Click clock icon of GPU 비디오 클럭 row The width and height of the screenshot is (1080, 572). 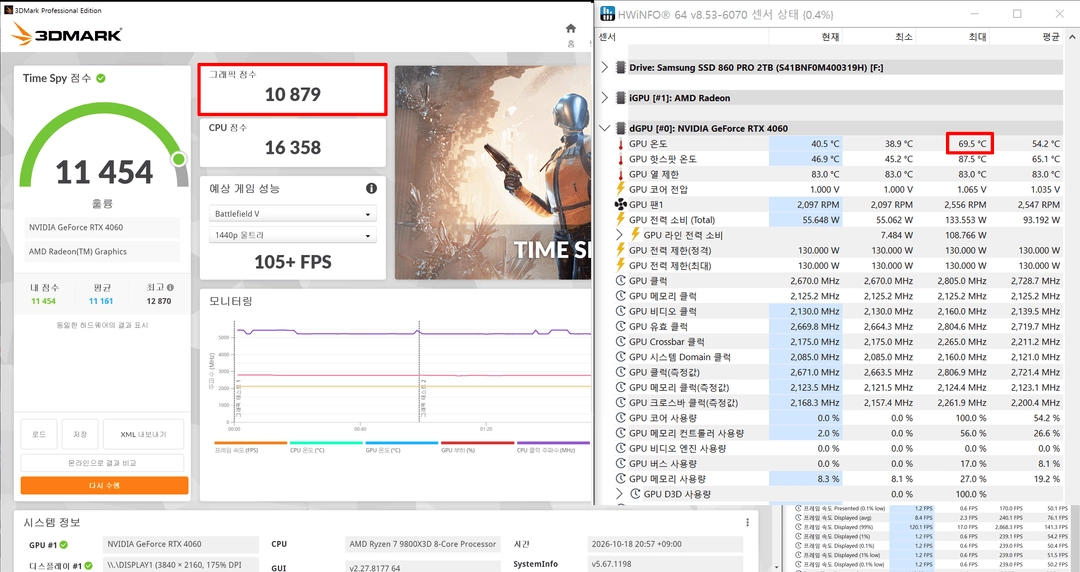click(x=621, y=311)
